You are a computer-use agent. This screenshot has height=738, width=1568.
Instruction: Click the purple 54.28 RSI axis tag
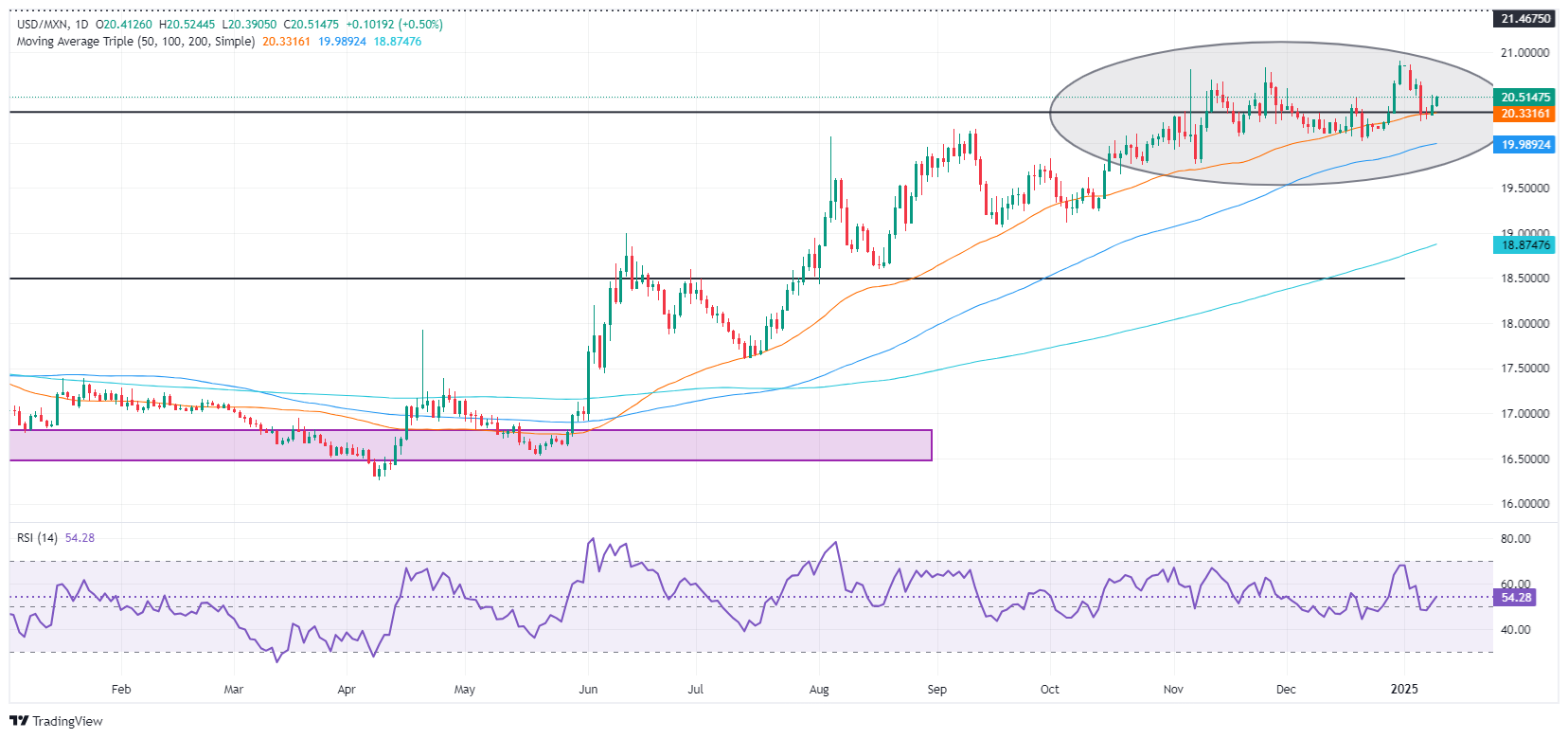point(1515,598)
